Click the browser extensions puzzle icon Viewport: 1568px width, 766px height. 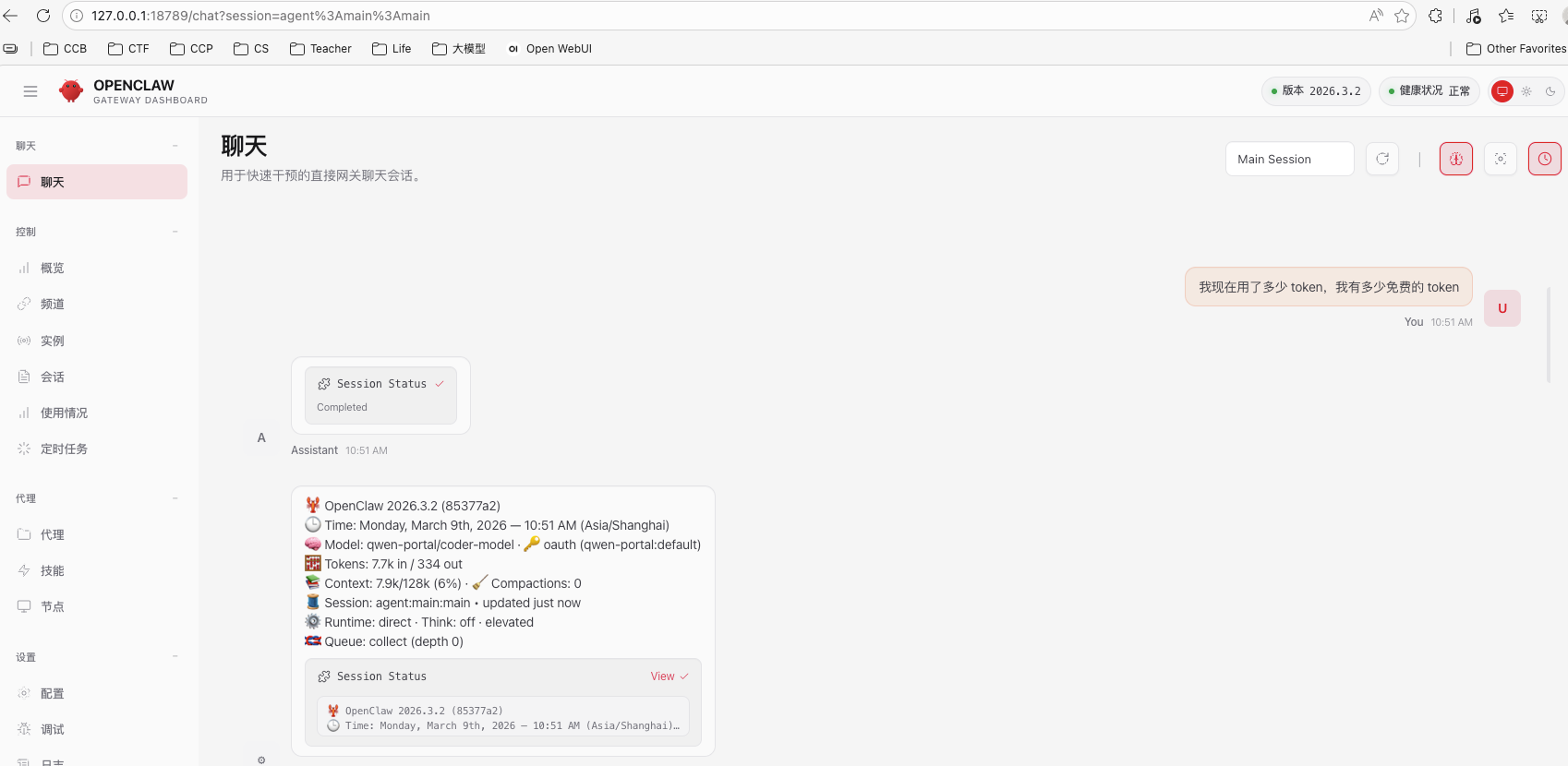pyautogui.click(x=1435, y=16)
